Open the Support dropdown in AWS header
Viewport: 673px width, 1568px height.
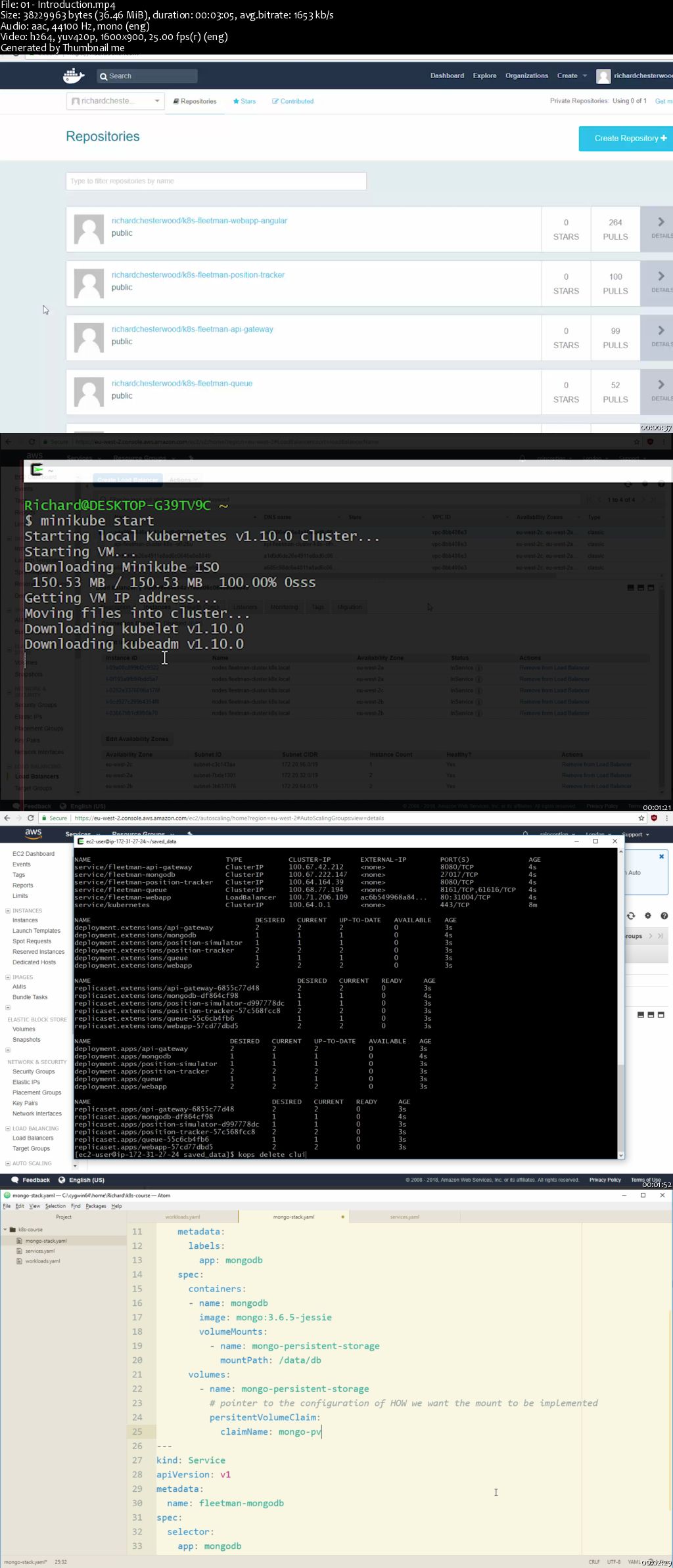click(636, 834)
